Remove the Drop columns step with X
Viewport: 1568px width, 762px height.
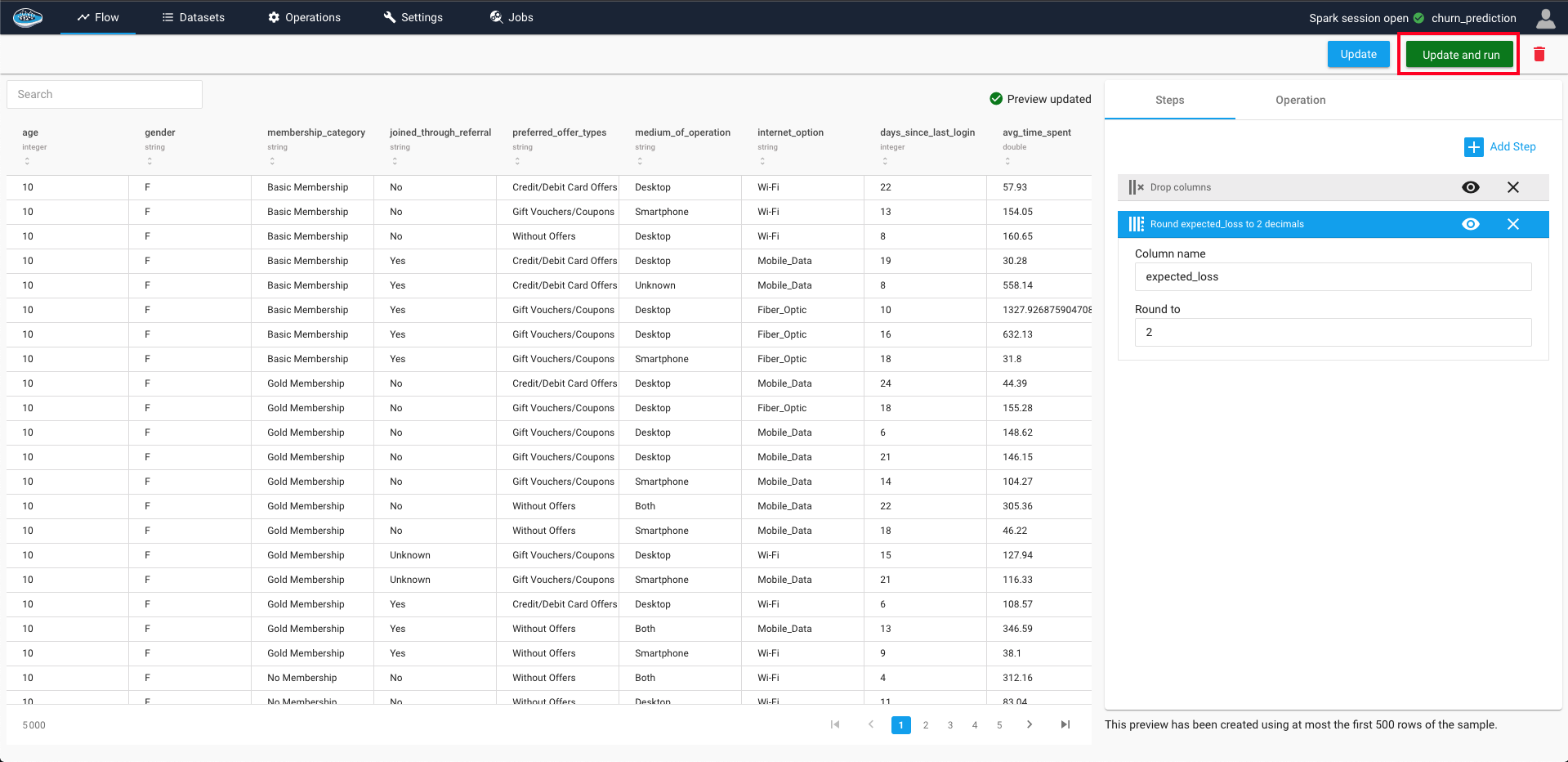1512,187
